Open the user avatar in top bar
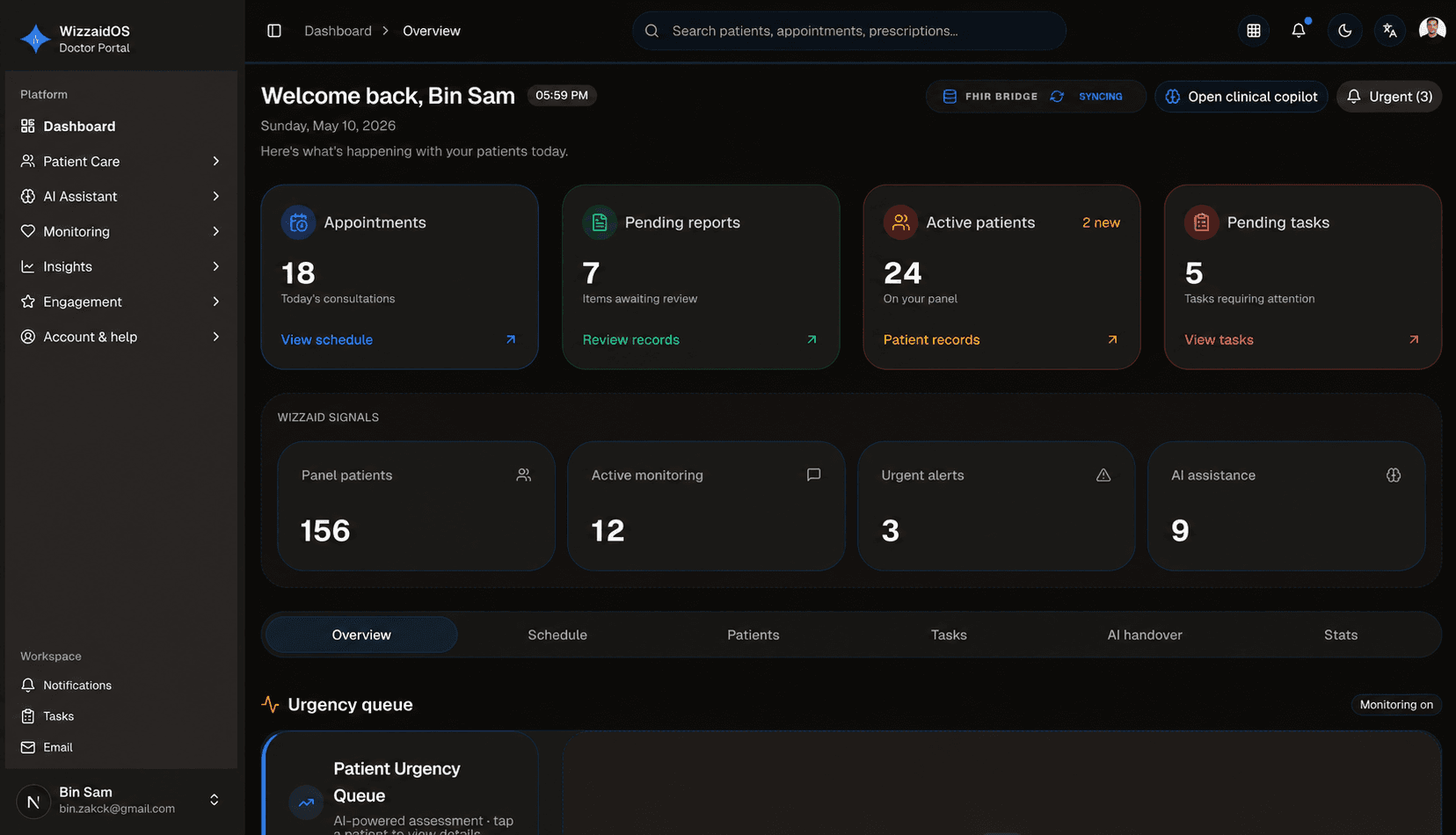 click(x=1432, y=29)
